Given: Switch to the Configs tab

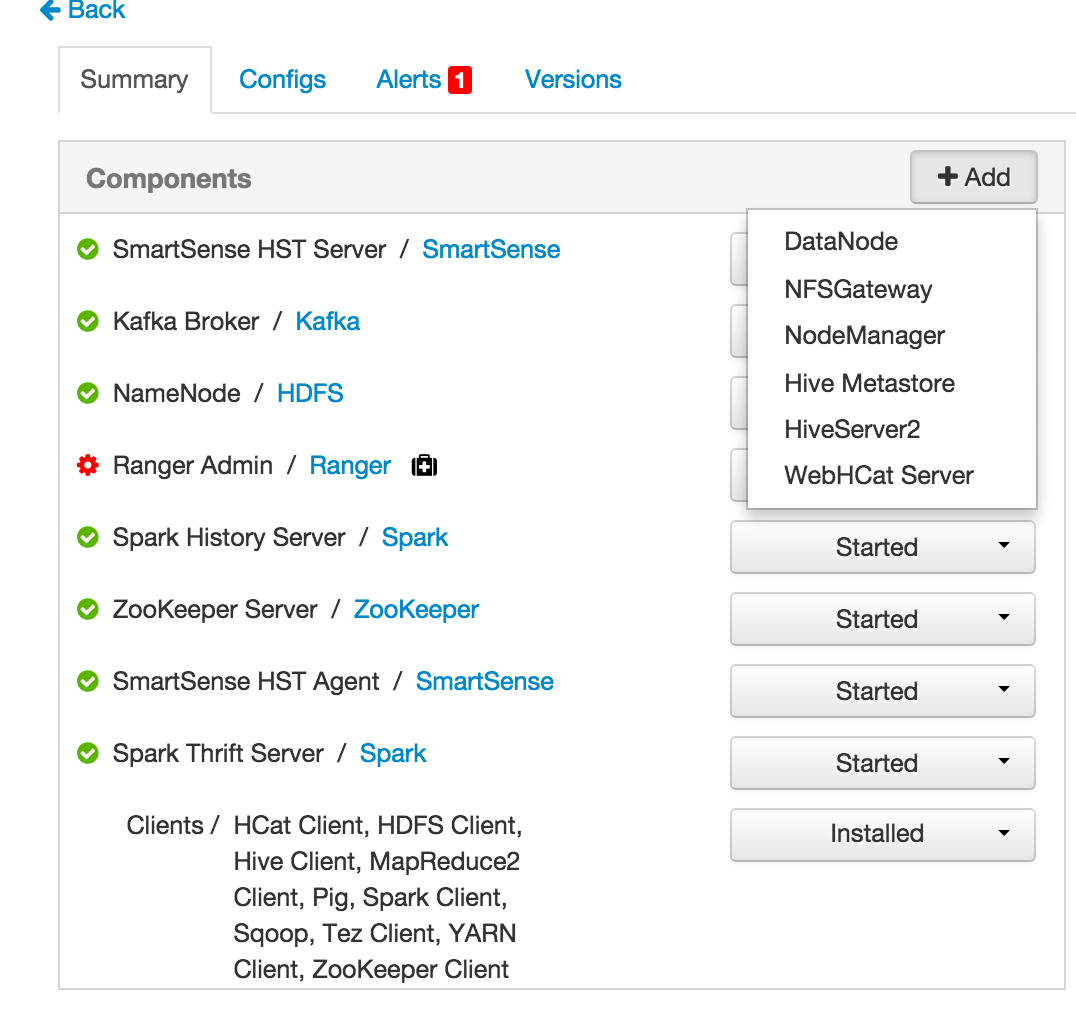Looking at the screenshot, I should click(282, 78).
